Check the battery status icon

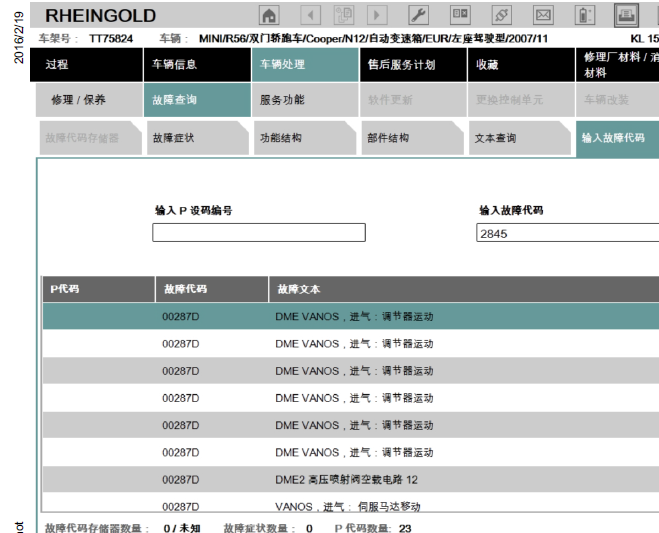pos(585,16)
